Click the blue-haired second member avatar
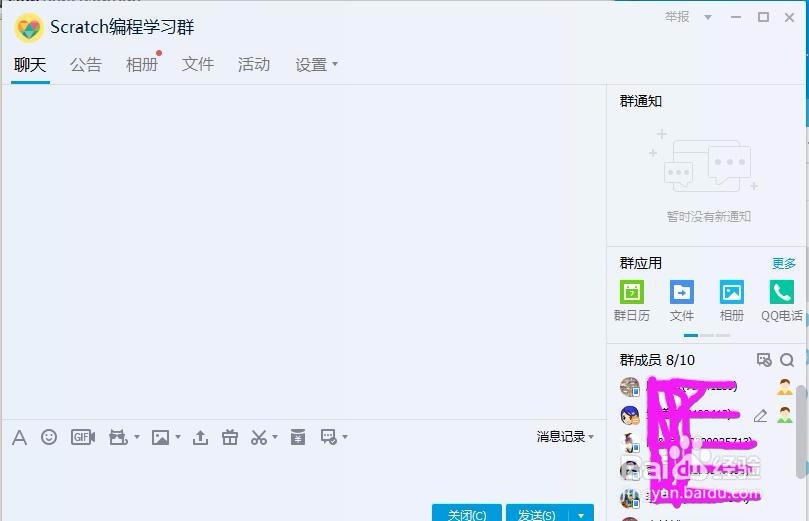The width and height of the screenshot is (809, 521). pyautogui.click(x=630, y=415)
